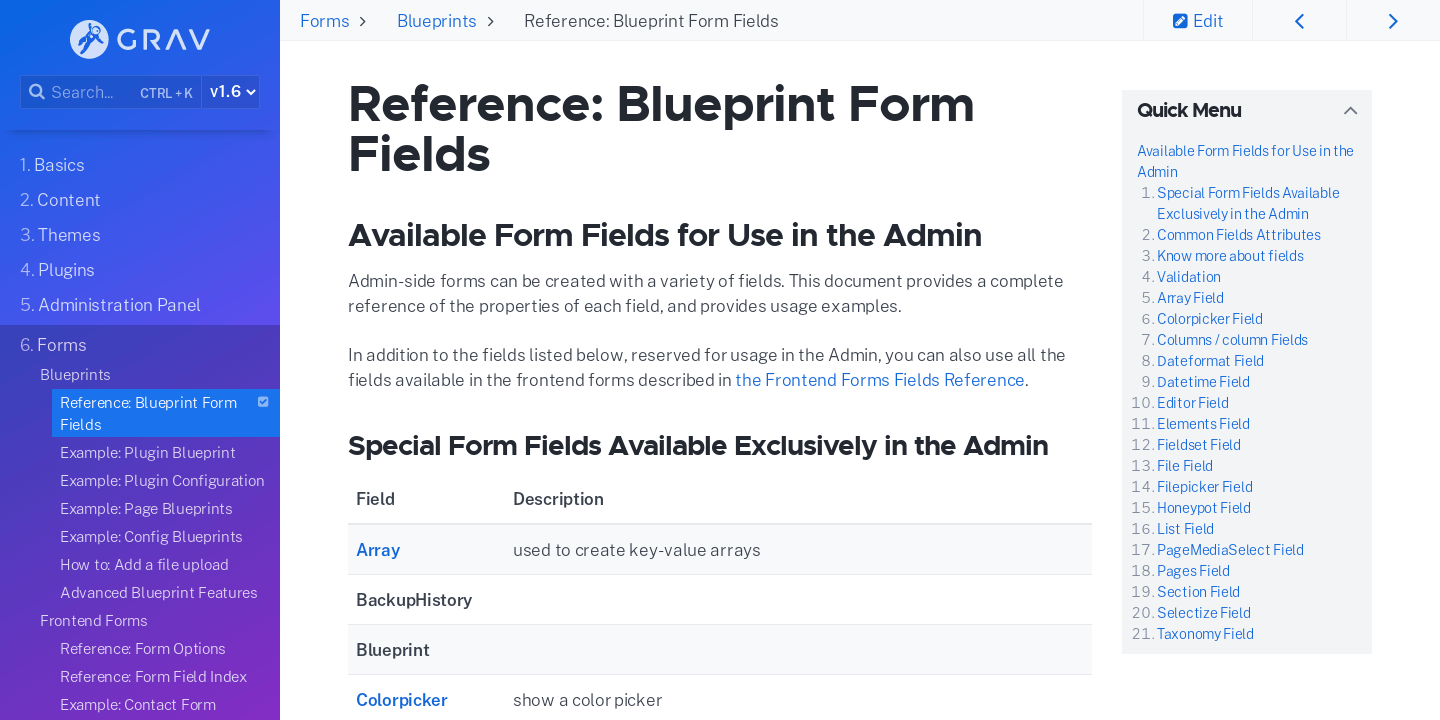Click the Array field link in table
Image resolution: width=1440 pixels, height=720 pixels.
pos(378,550)
